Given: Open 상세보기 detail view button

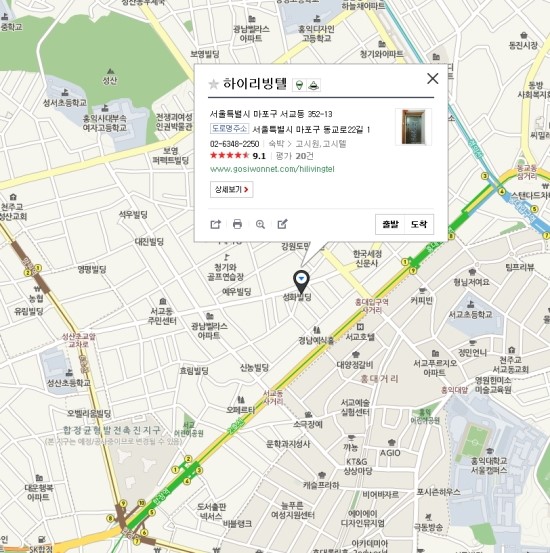Looking at the screenshot, I should pyautogui.click(x=231, y=189).
